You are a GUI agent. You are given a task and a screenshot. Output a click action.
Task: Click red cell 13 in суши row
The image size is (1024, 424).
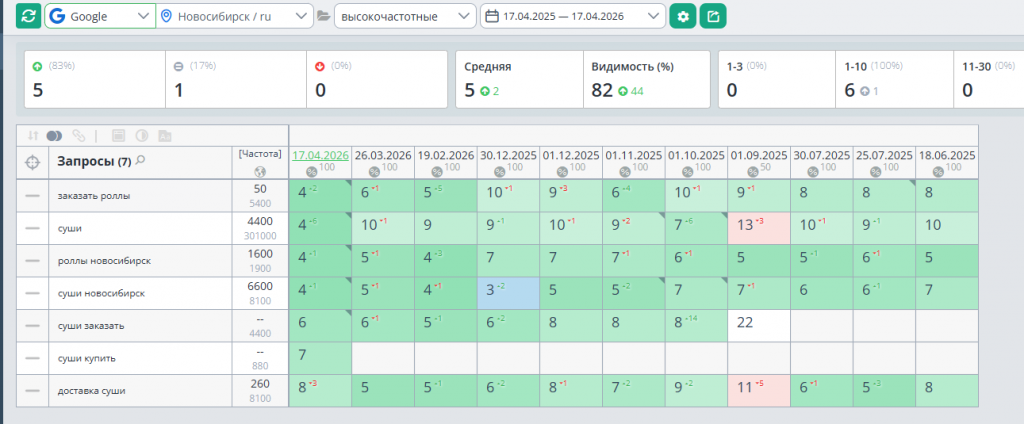(759, 228)
